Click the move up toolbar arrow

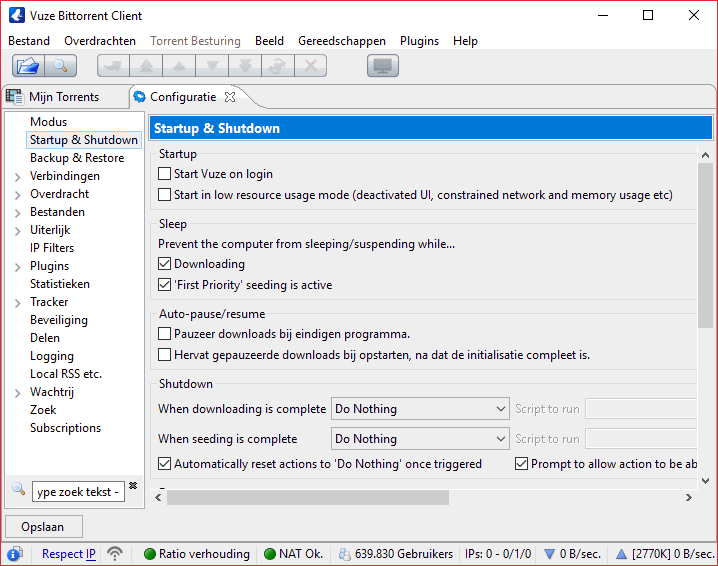coord(180,66)
